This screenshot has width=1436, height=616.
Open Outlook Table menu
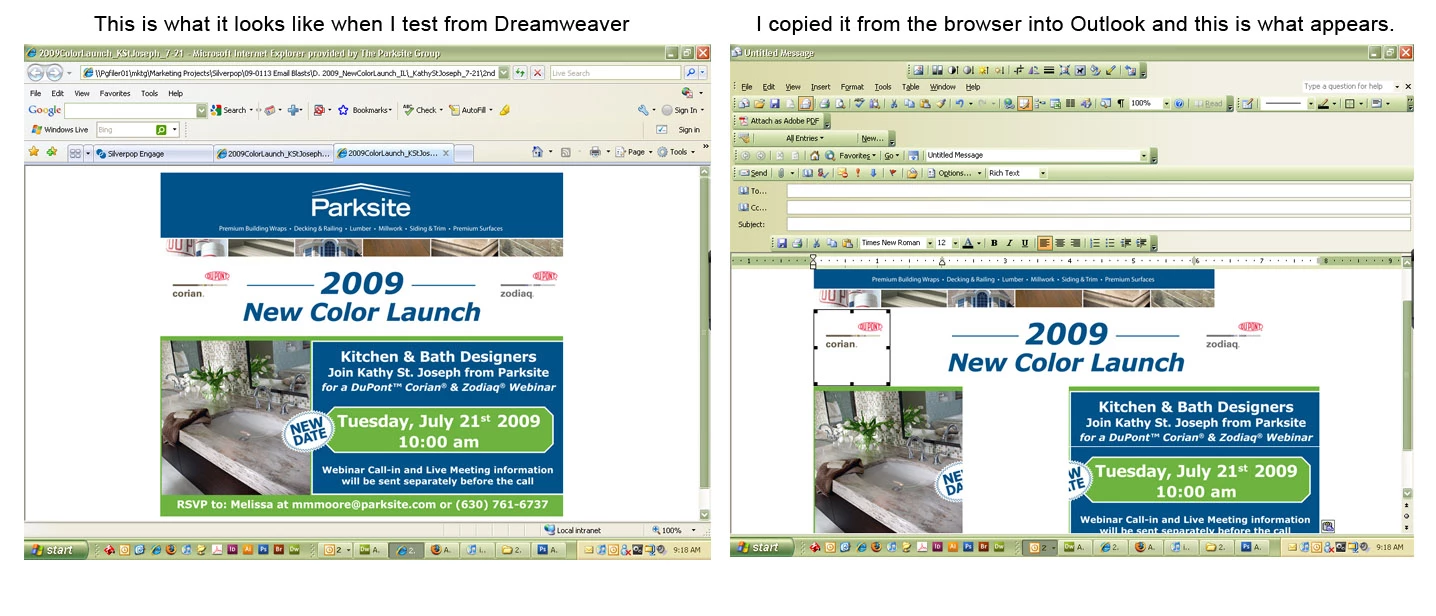910,87
